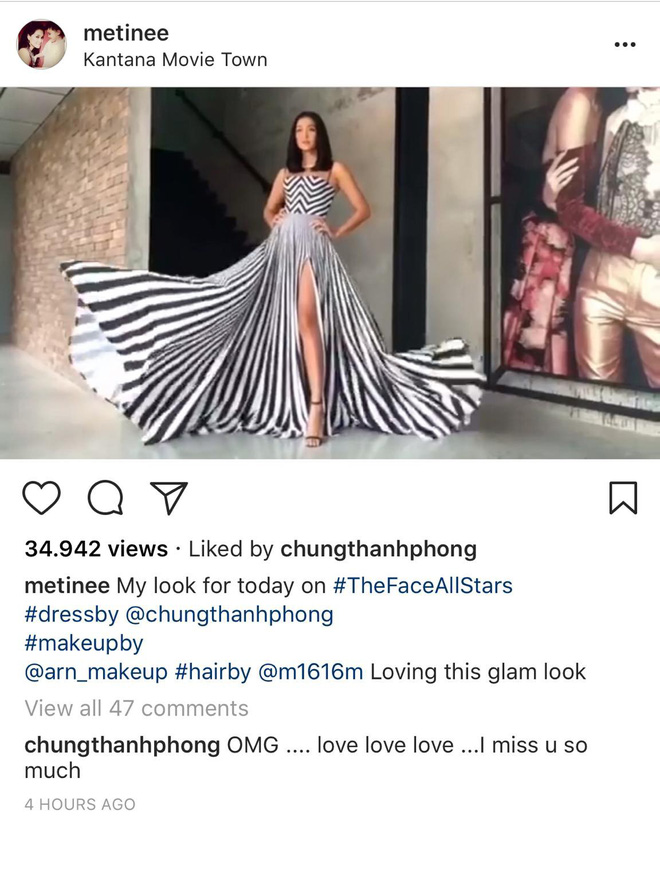Open metinee username in caption

click(67, 586)
